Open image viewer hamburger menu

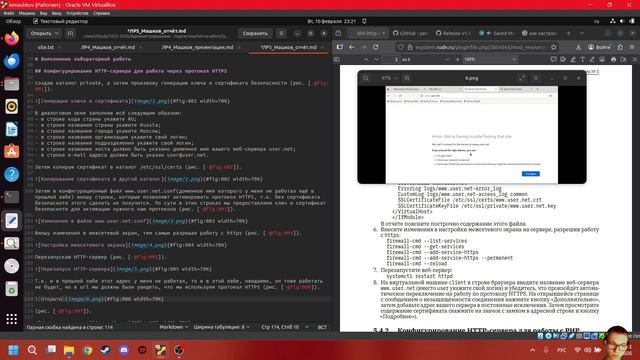536,78
